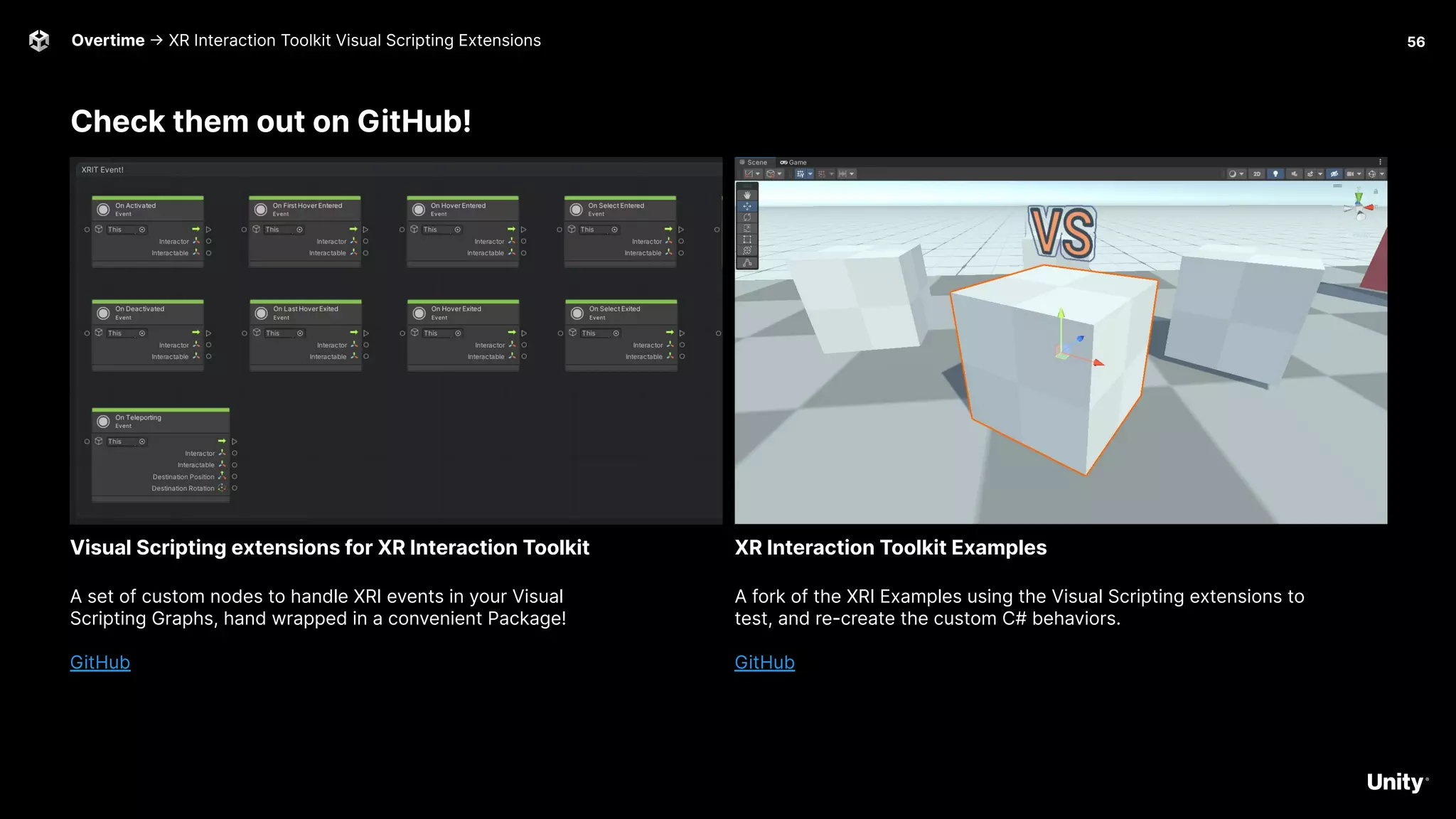Toggle the tool handle pivot mode button
The height and width of the screenshot is (819, 1456).
749,173
